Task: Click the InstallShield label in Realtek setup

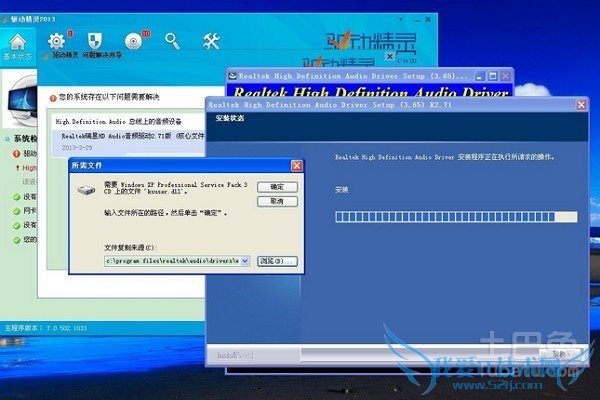Action: coord(235,355)
